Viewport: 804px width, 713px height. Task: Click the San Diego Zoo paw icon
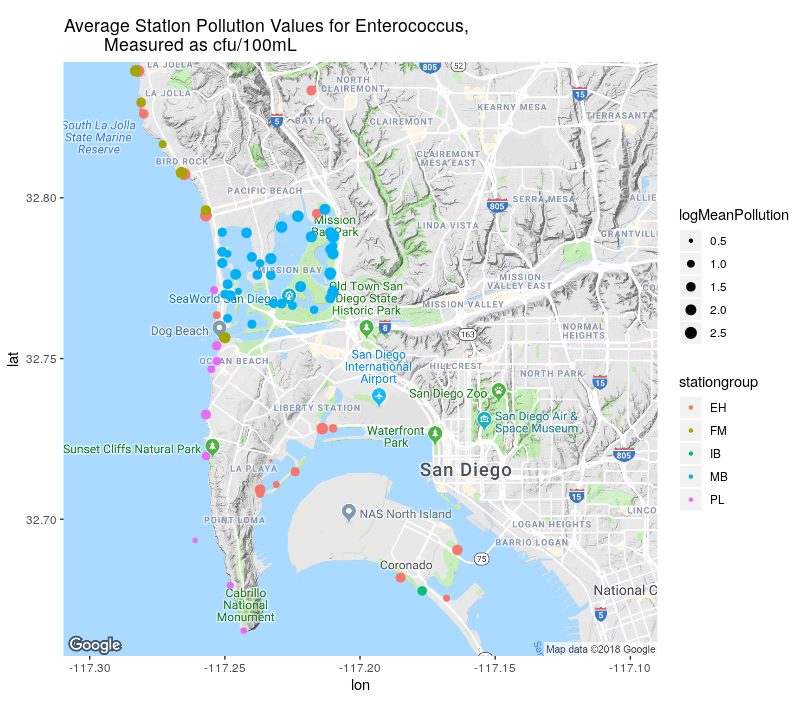click(x=498, y=392)
